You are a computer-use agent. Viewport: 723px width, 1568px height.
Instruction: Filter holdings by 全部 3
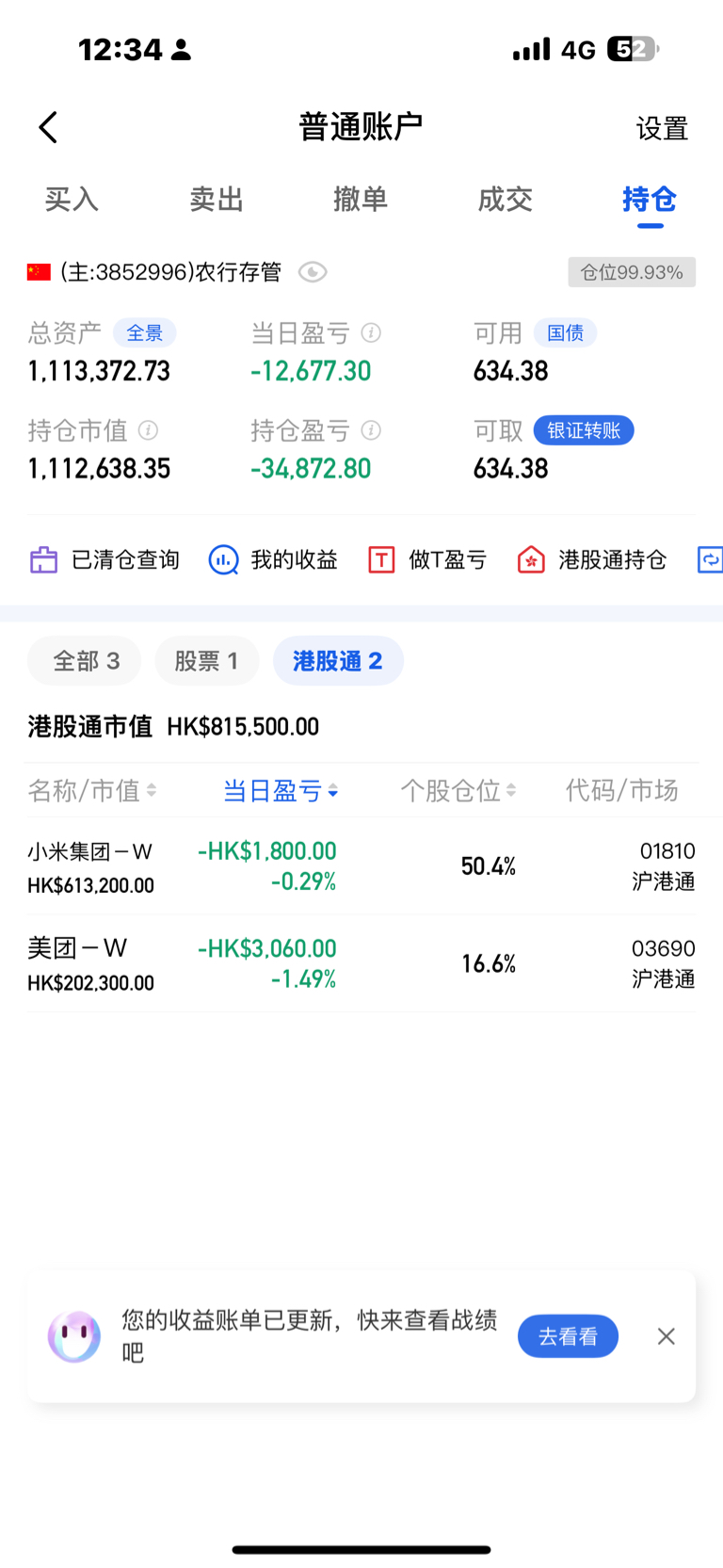[85, 661]
